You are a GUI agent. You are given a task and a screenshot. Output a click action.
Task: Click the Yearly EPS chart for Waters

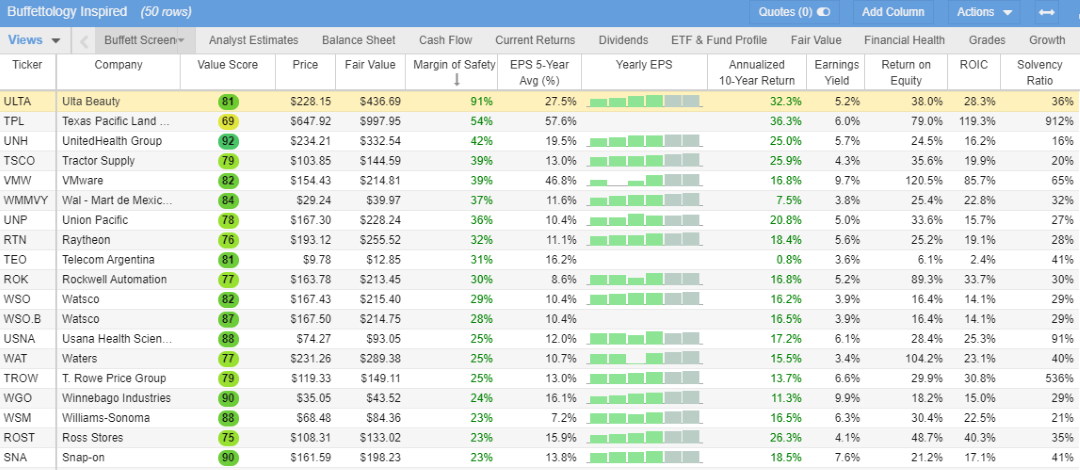point(645,358)
